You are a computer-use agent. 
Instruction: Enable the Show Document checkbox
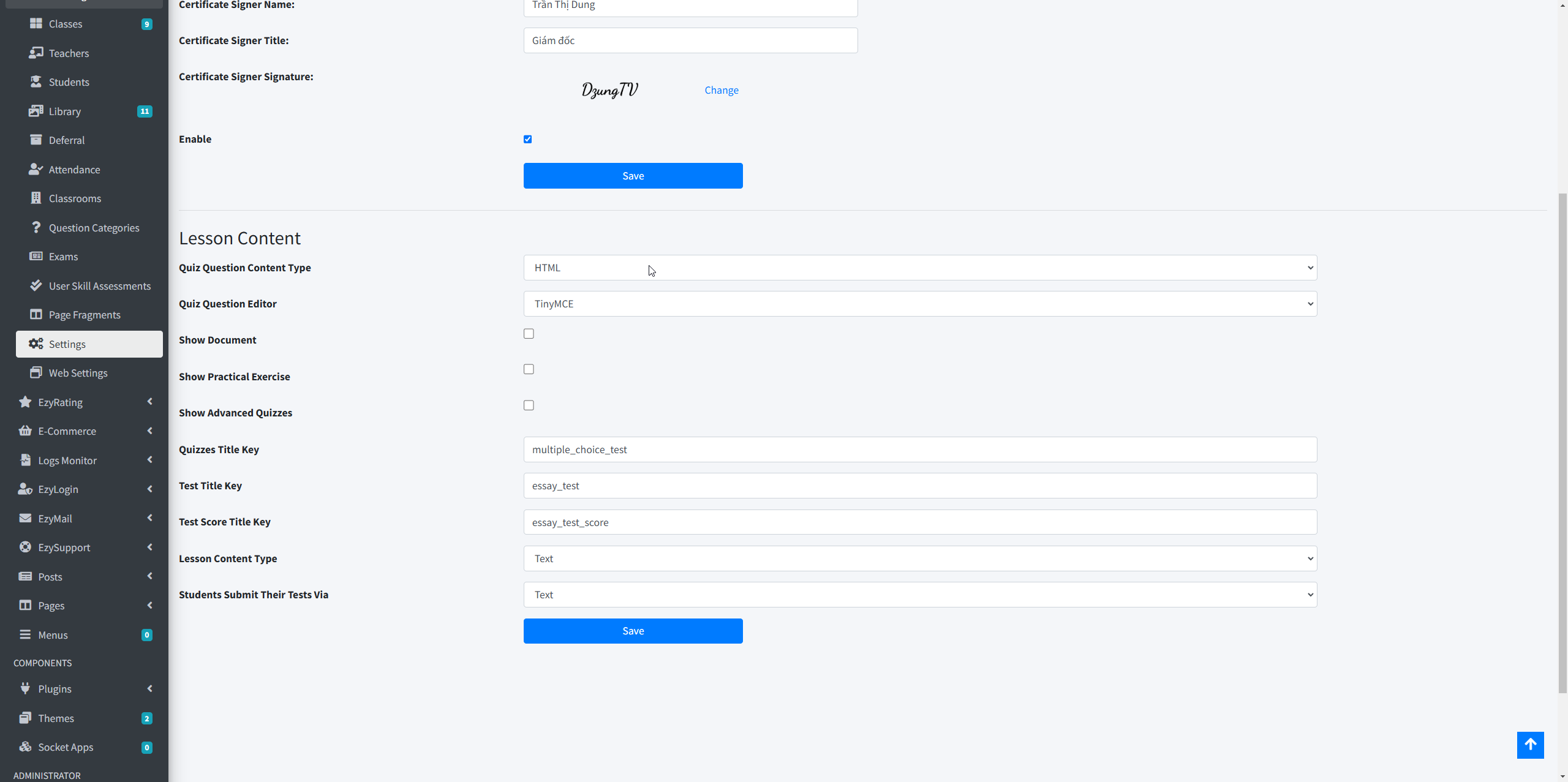tap(529, 334)
